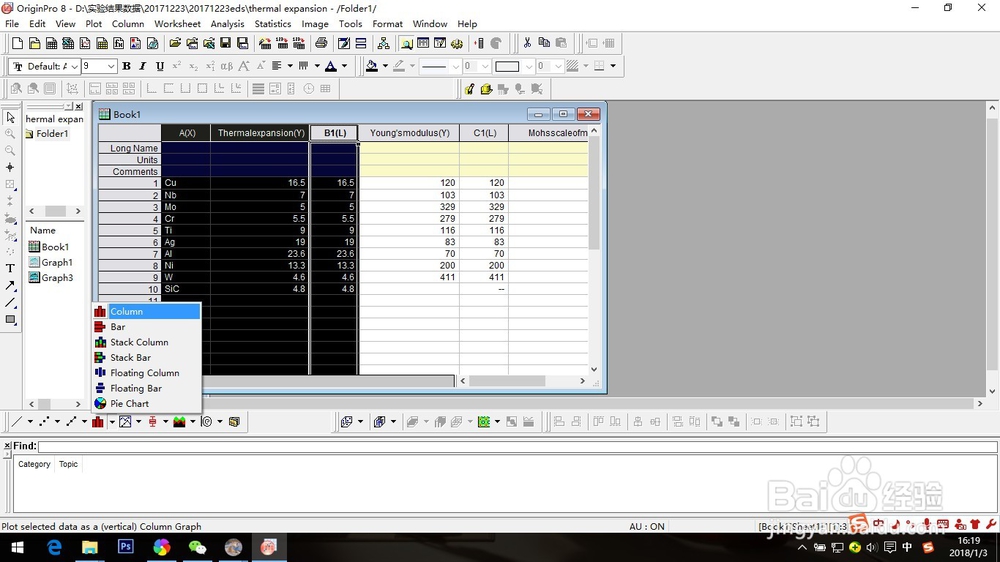The width and height of the screenshot is (1000, 562).
Task: Select the Young'smodulus(Y) column header
Action: (x=409, y=133)
